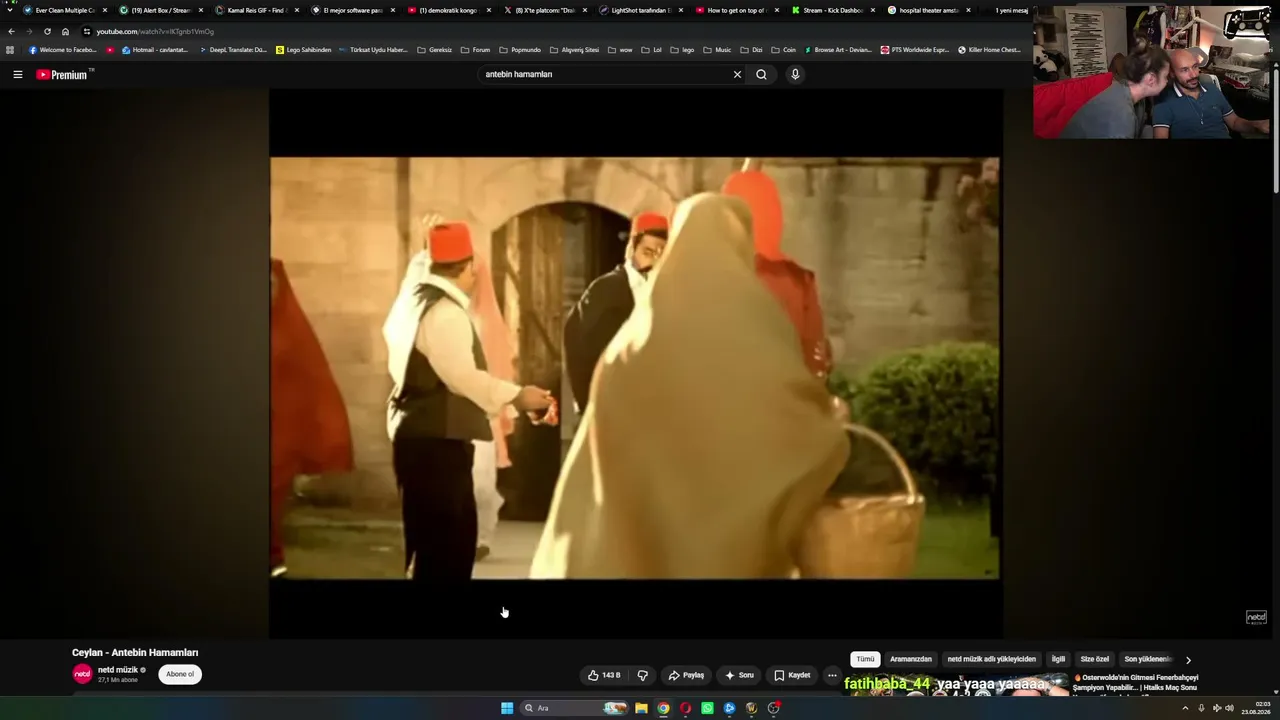Close the 'Kamal Reis GIF' tab
Screen dimensions: 1280x720
297,10
